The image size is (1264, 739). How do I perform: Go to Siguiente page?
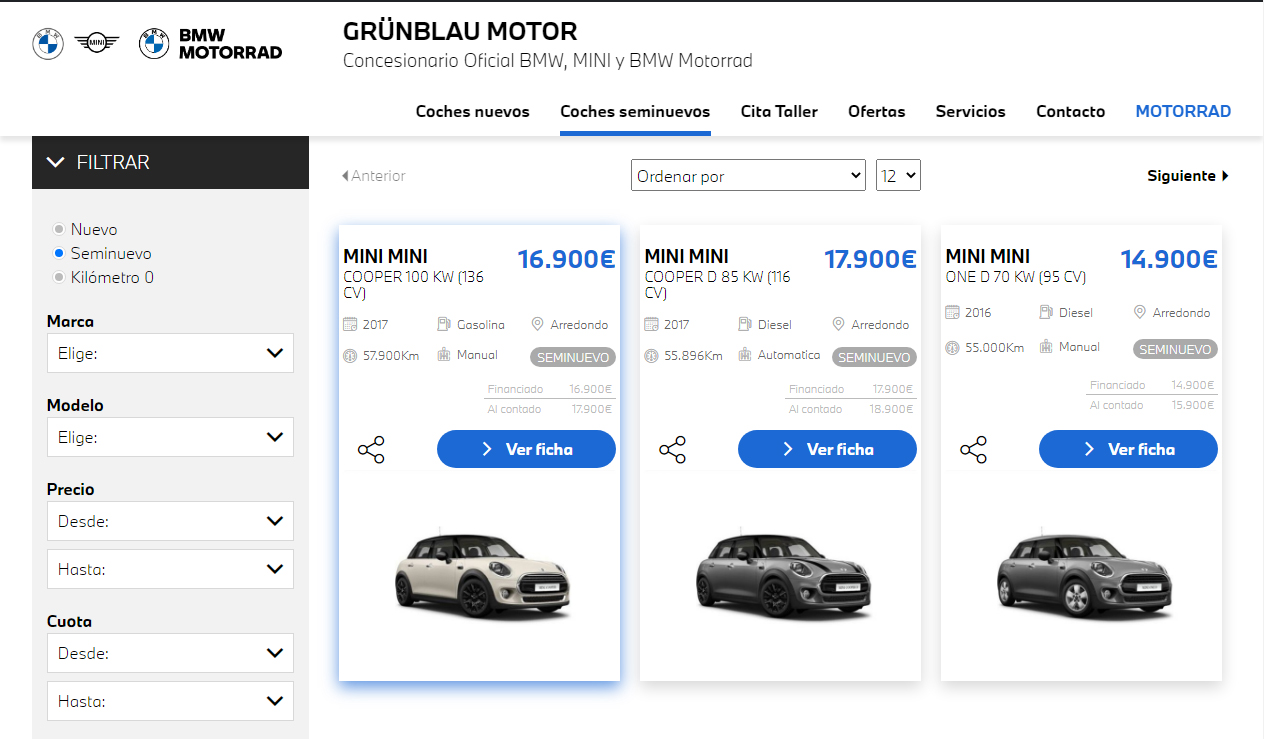pos(1188,176)
